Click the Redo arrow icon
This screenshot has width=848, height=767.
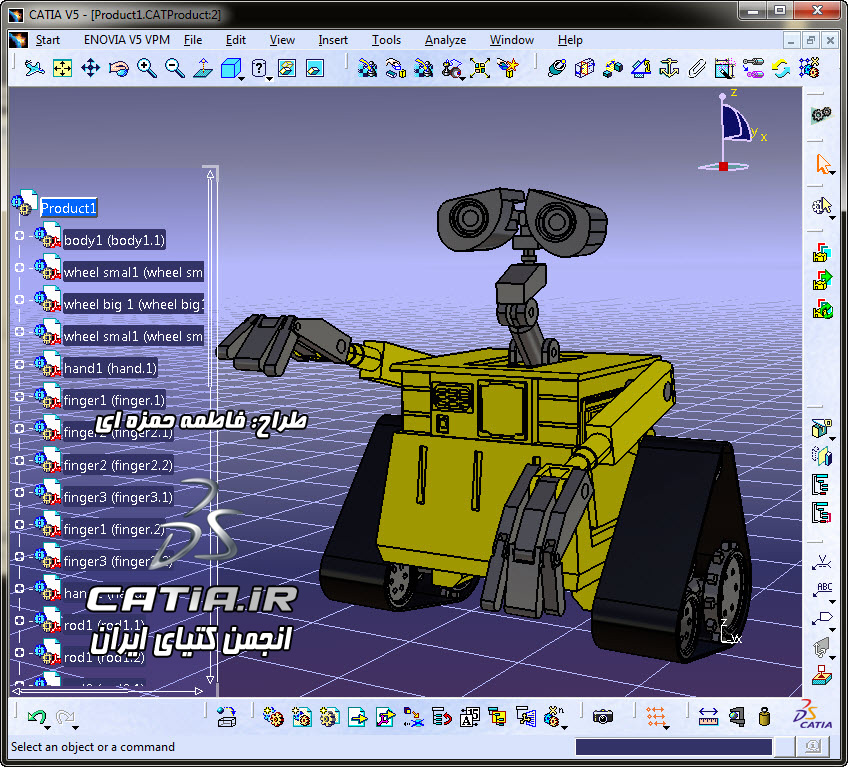64,717
